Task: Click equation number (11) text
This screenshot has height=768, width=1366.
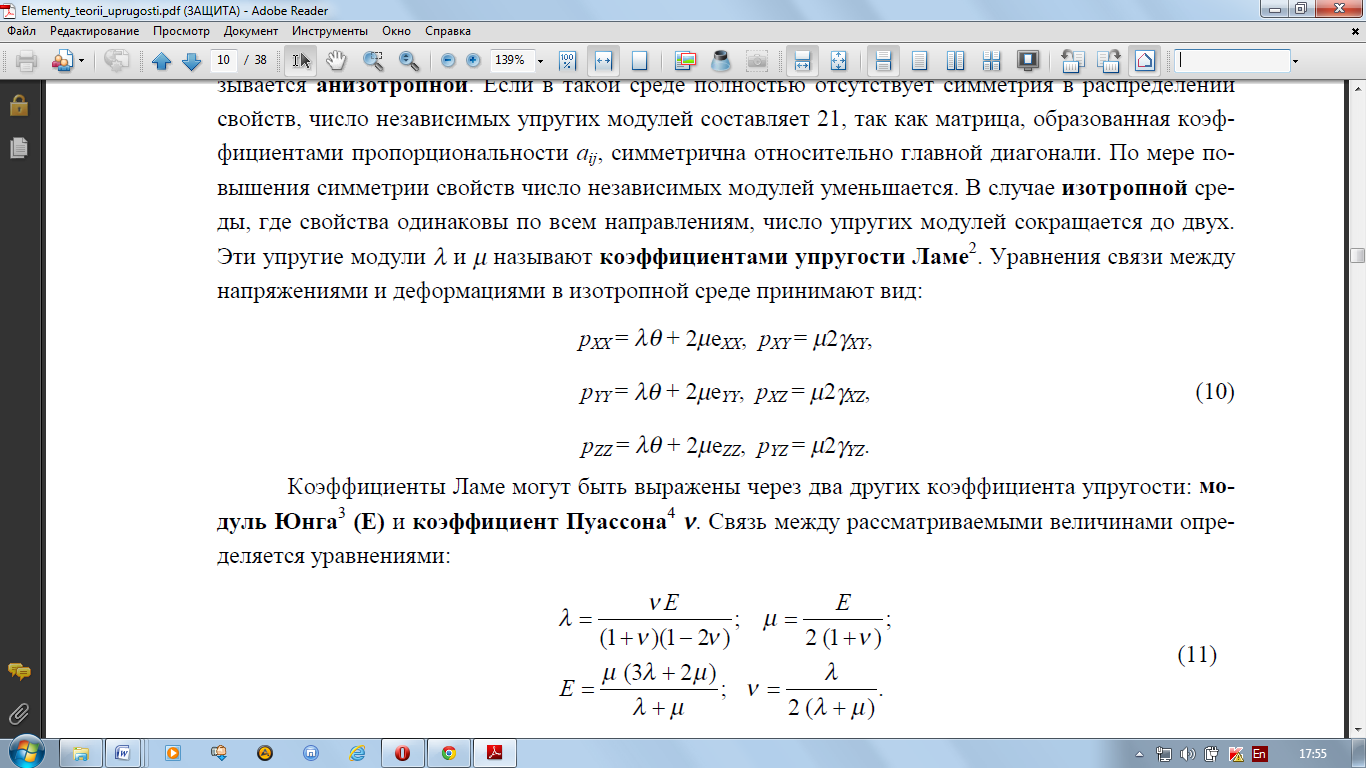Action: tap(1196, 656)
